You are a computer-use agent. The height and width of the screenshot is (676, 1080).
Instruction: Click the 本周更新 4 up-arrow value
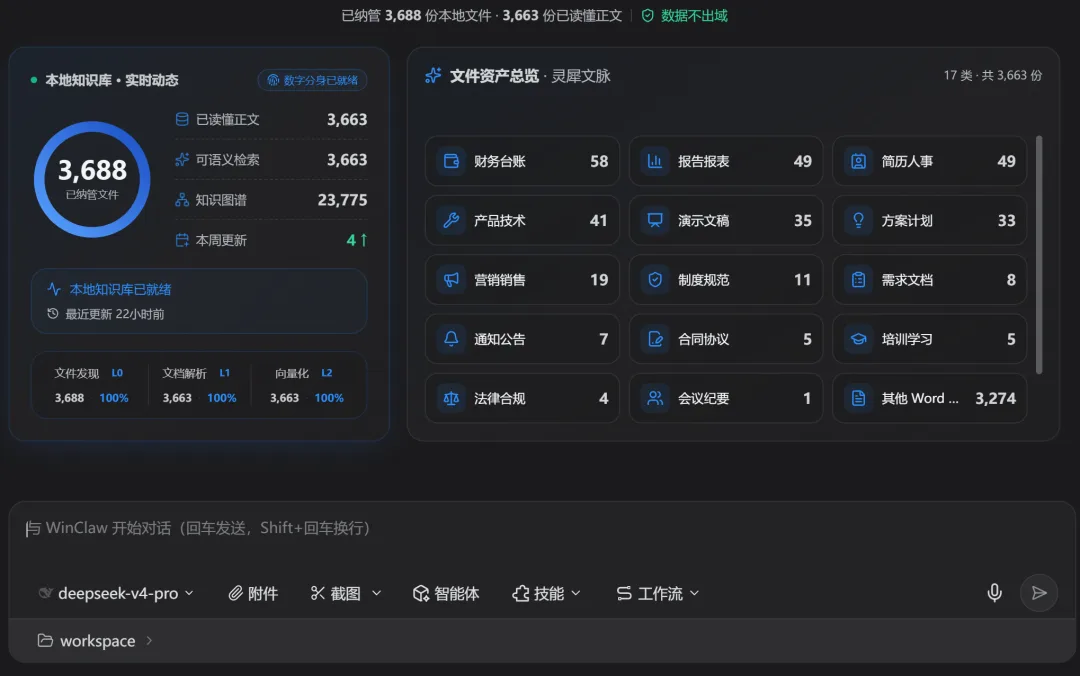[x=357, y=240]
